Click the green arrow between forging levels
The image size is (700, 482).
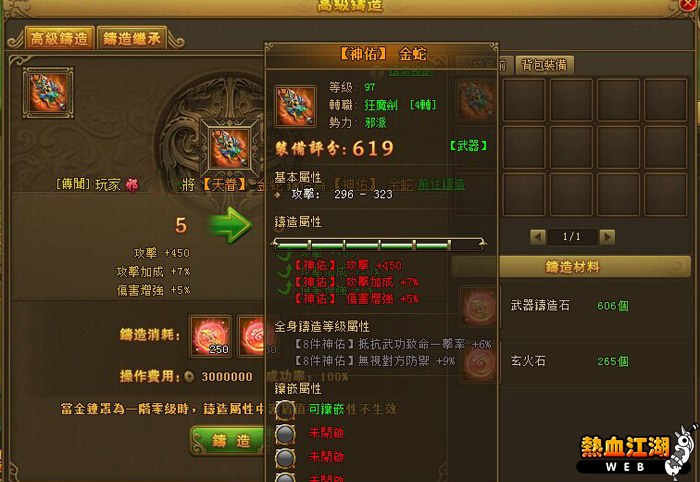point(231,225)
